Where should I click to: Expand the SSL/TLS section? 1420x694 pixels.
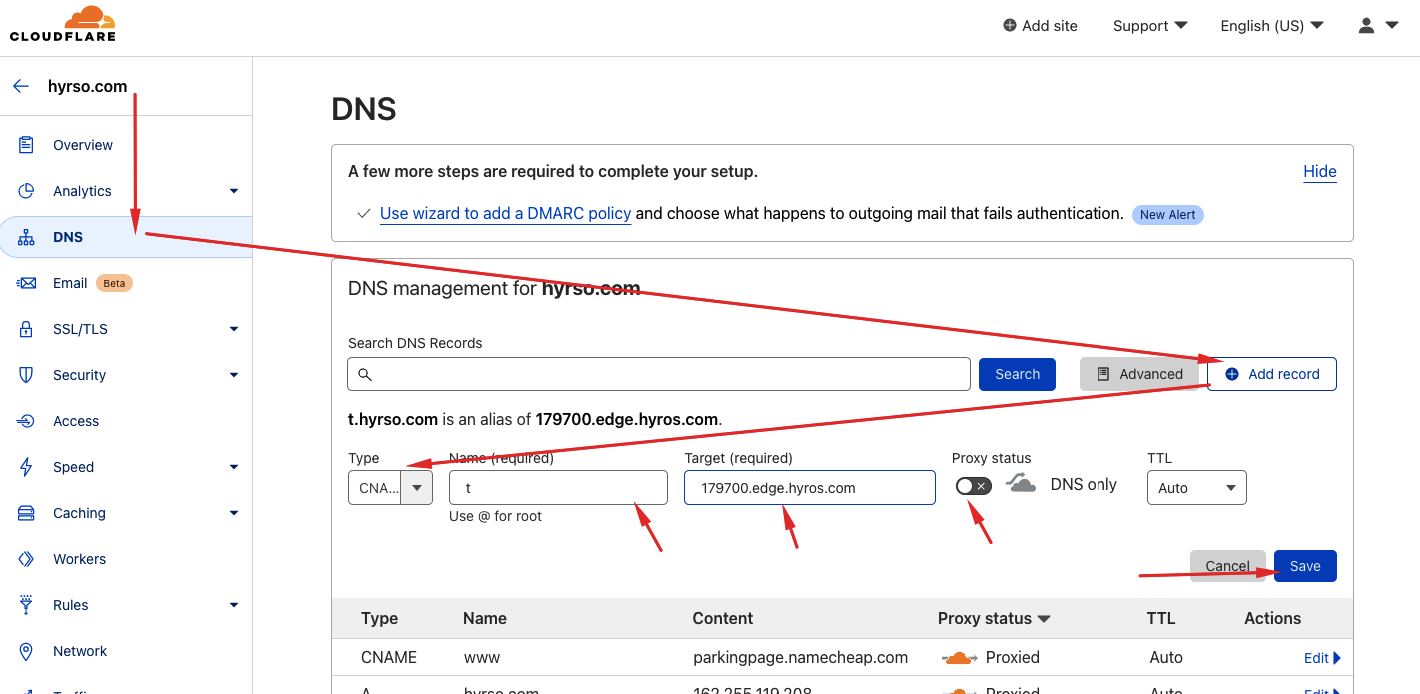[80, 328]
